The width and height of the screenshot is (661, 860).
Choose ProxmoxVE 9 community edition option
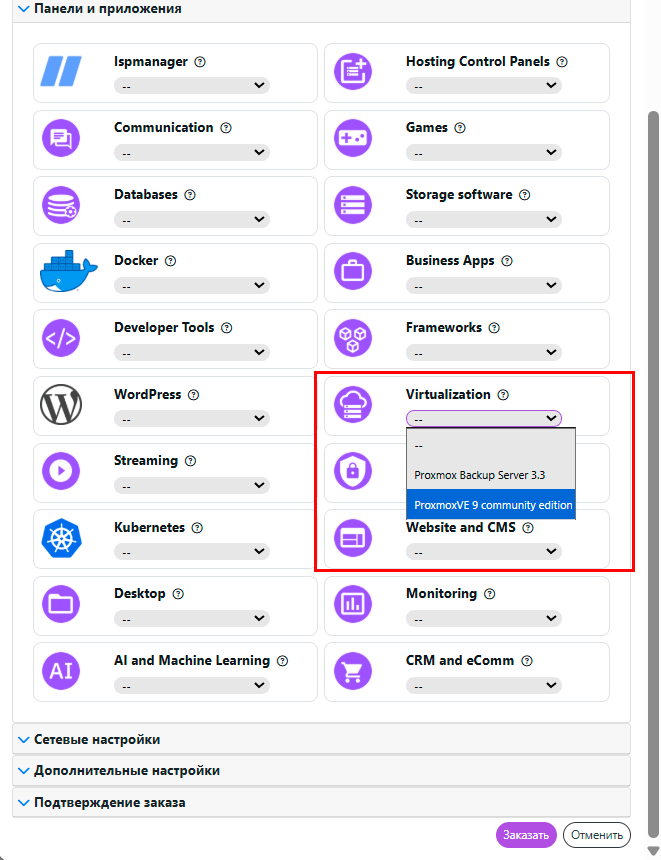pos(492,505)
